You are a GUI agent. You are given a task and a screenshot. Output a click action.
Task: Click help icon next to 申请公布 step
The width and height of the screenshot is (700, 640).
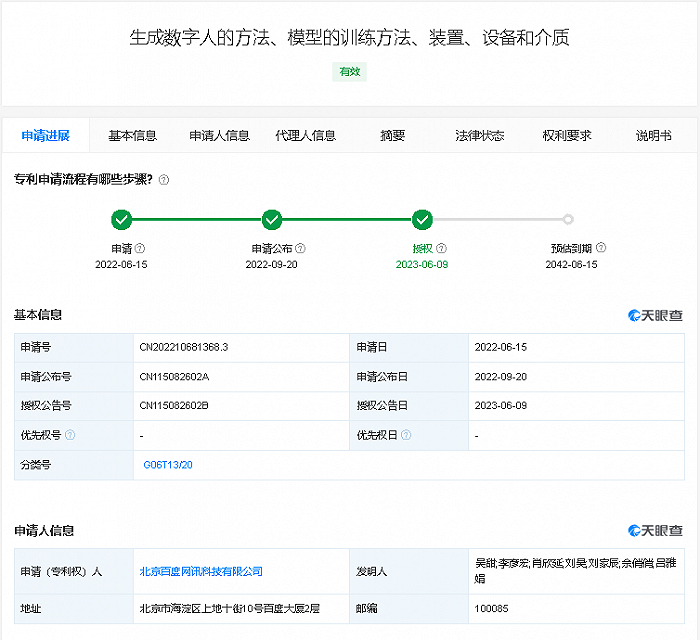pyautogui.click(x=300, y=248)
